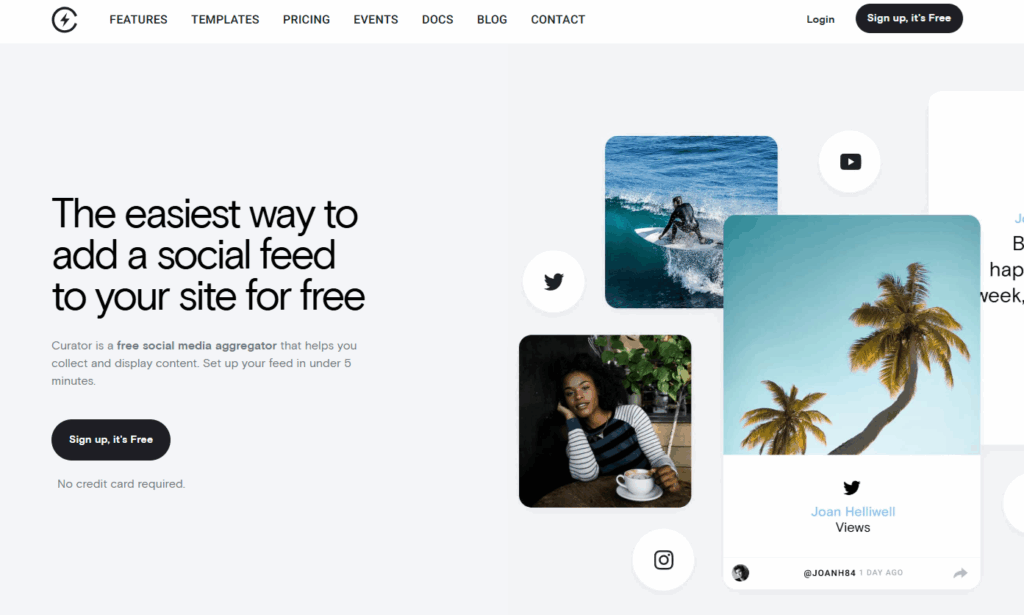Click the @JOANH84 profile avatar

[x=741, y=573]
